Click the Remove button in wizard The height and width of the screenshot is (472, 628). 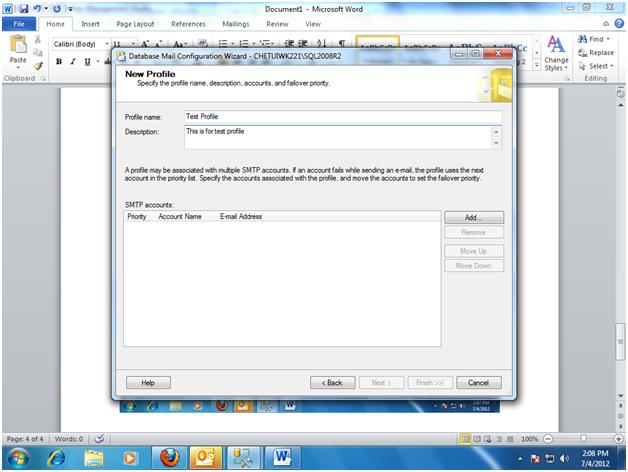click(474, 232)
